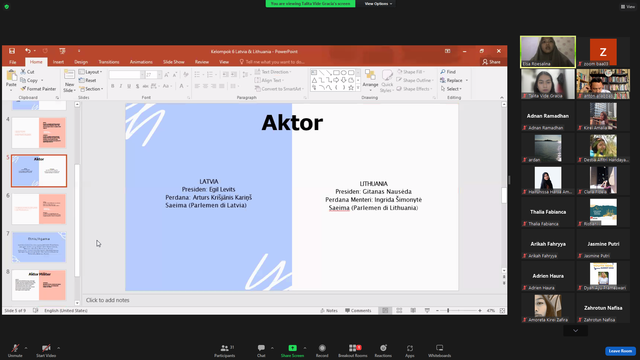Click the Save icon in PowerPoint title bar
This screenshot has height=360, width=640.
tap(12, 51)
